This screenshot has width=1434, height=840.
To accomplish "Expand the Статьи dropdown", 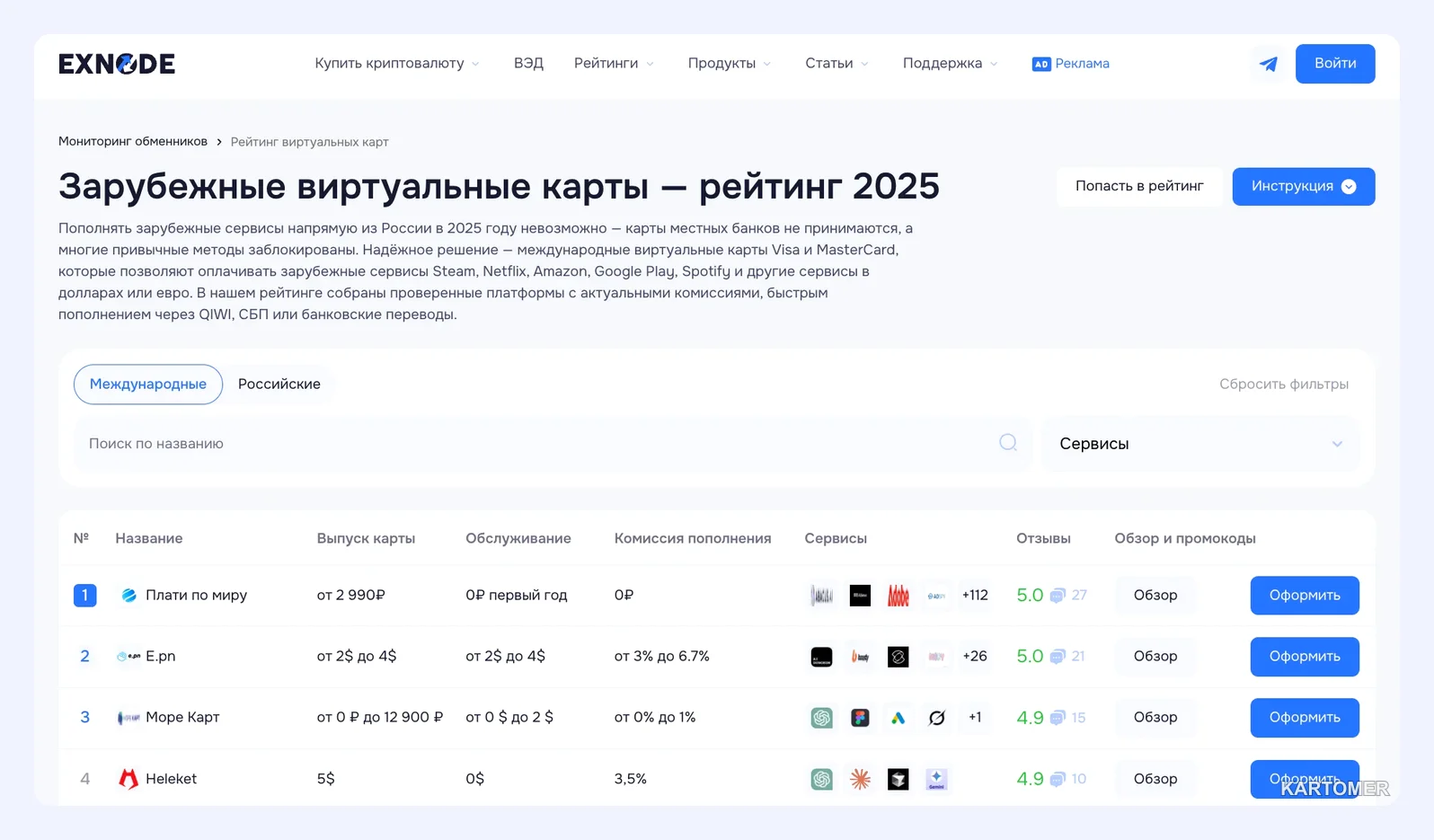I will click(837, 64).
